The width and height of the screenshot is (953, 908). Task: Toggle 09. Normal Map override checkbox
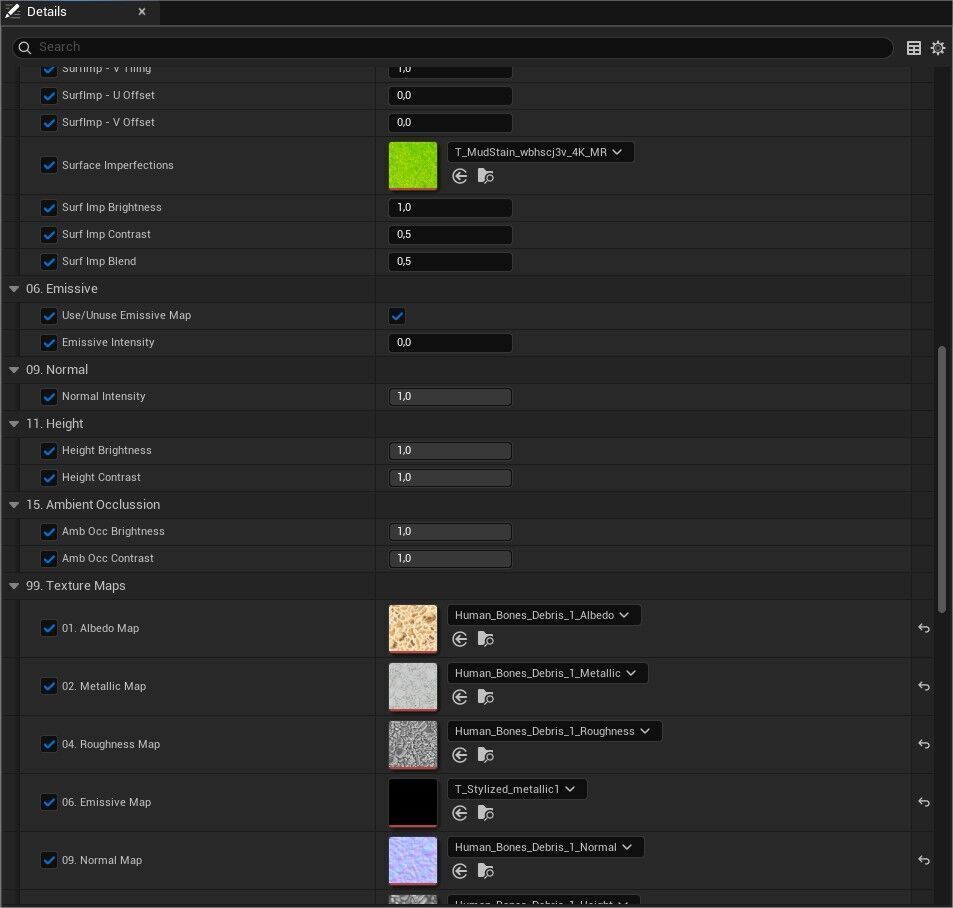pos(49,861)
